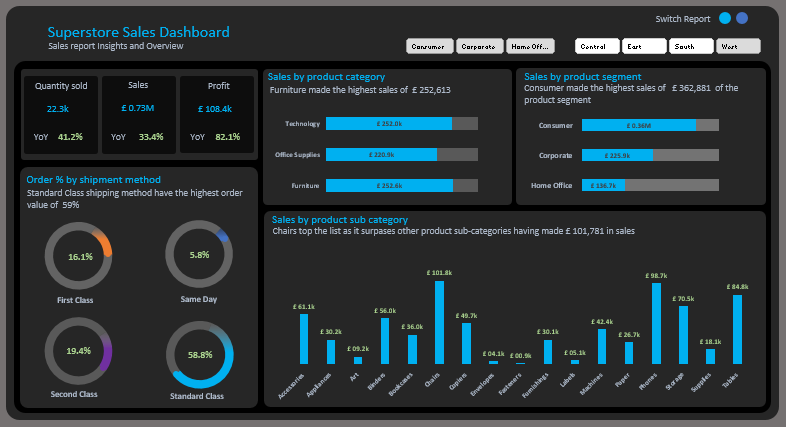The height and width of the screenshot is (427, 786).
Task: Click the Paper bar in sub category chart
Action: point(629,353)
